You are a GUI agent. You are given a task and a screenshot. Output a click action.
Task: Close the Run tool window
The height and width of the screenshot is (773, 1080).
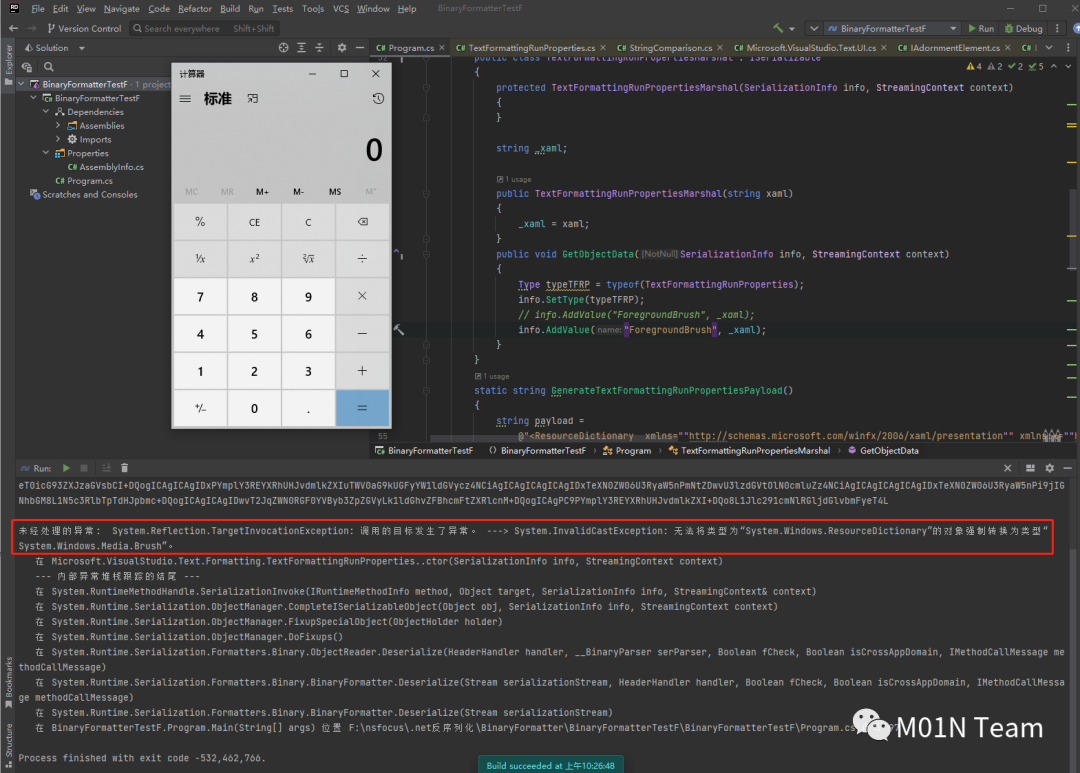tap(1008, 468)
